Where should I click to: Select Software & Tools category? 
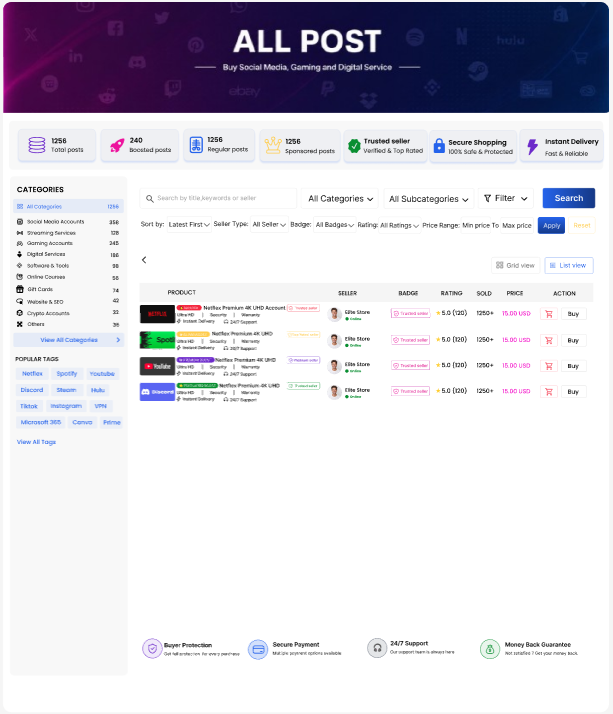(x=68, y=265)
